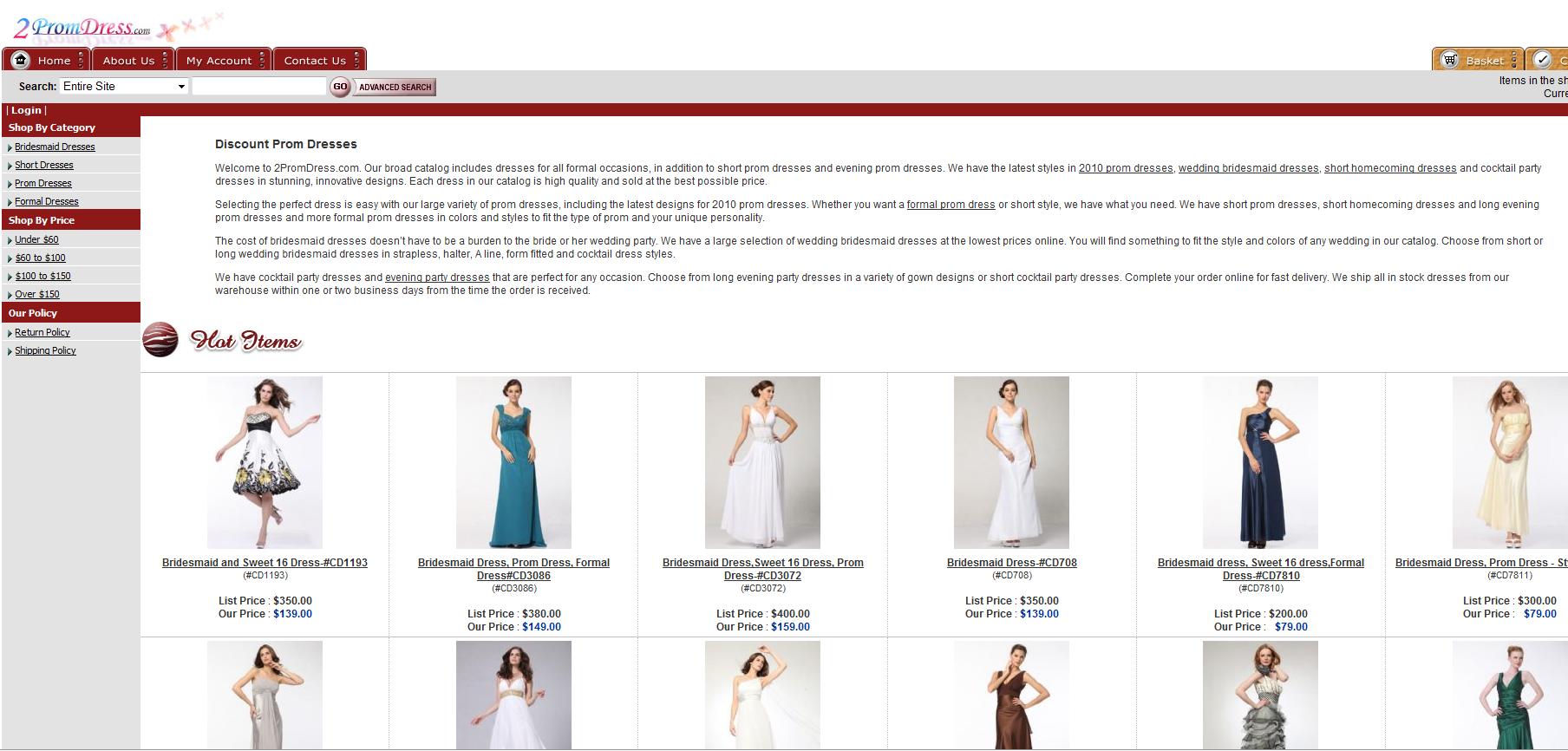Open second-row white dress with gold belt
1568x751 pixels.
tap(513, 695)
